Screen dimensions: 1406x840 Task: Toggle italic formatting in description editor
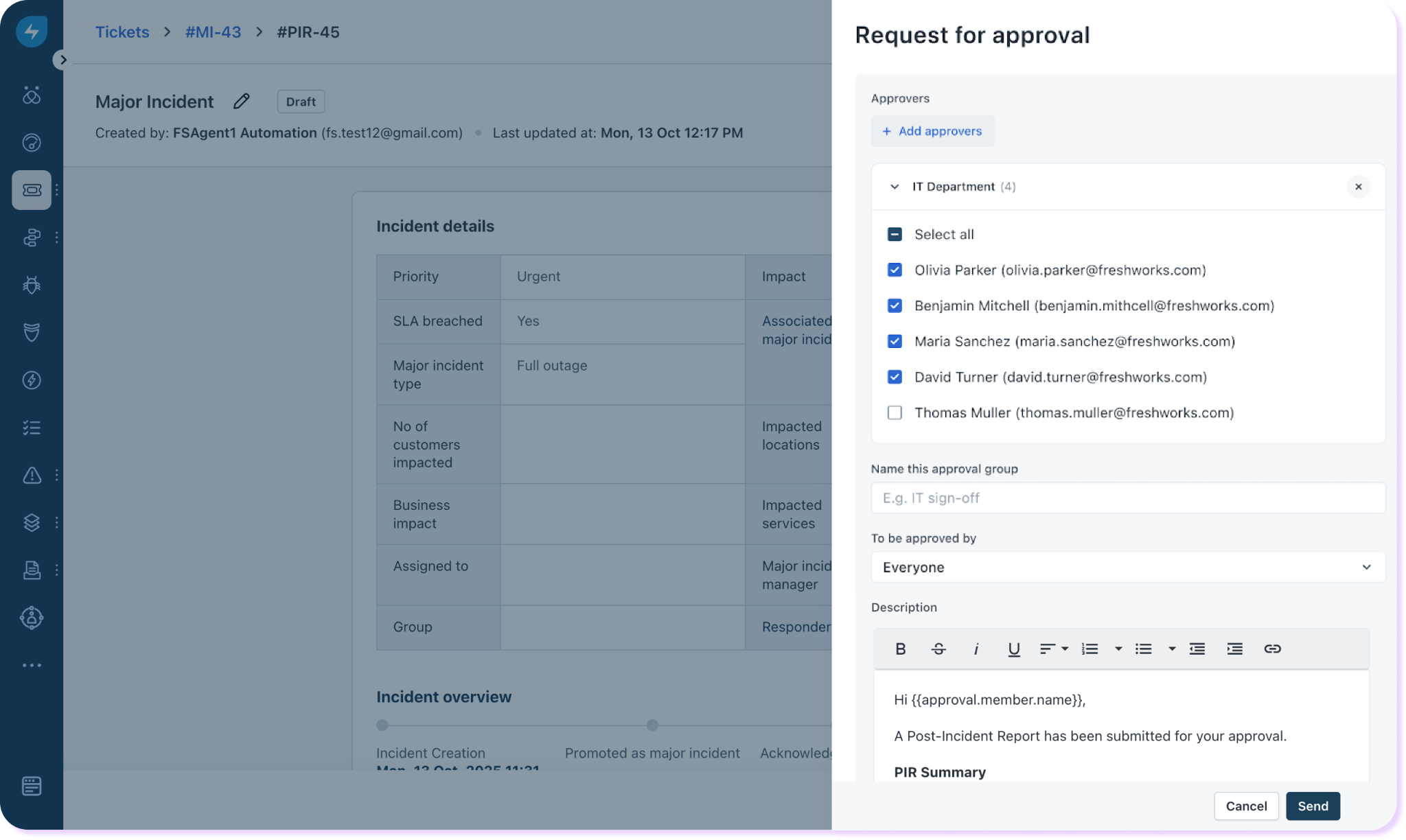[x=976, y=649]
